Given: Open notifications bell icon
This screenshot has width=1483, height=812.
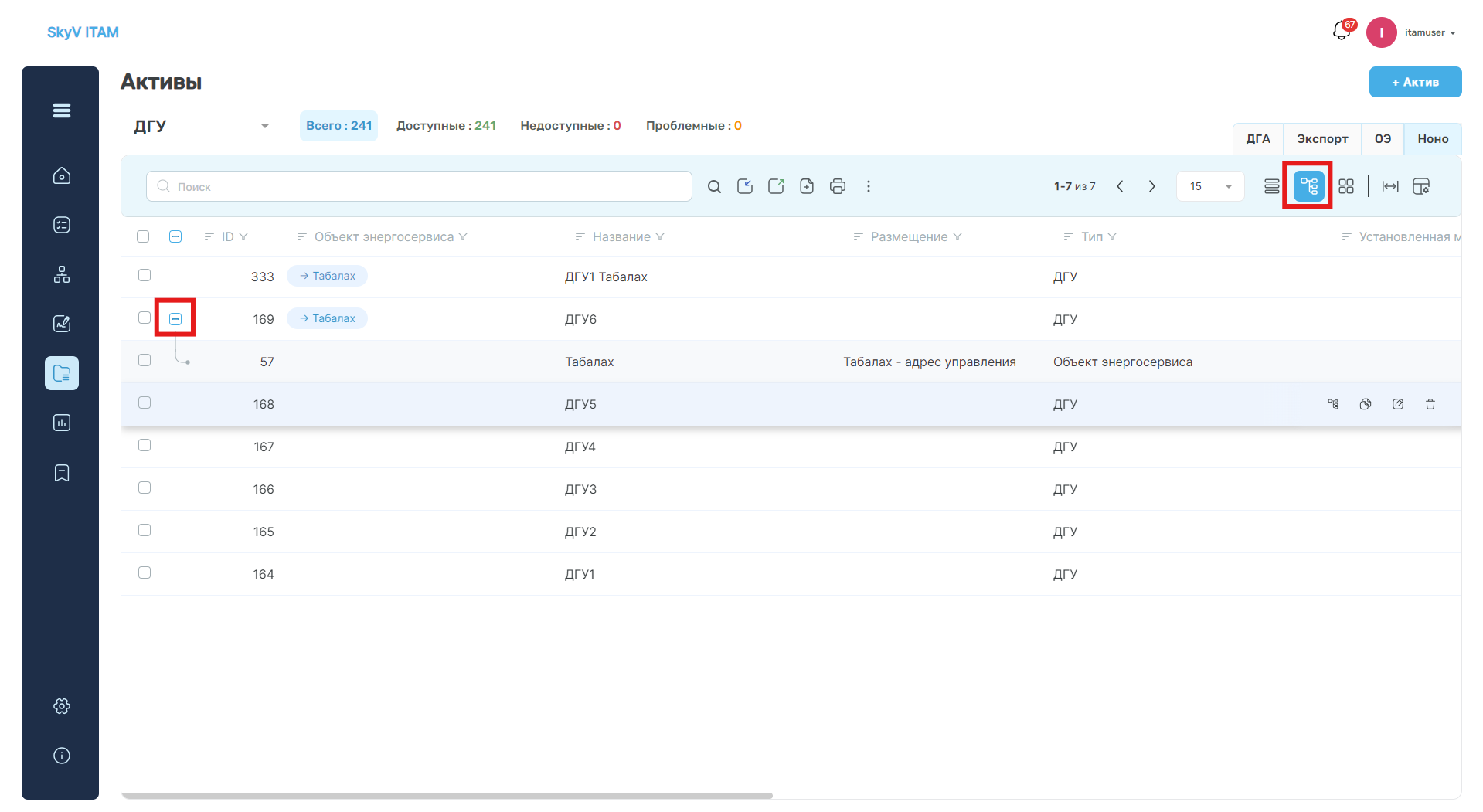Looking at the screenshot, I should pos(1342,32).
